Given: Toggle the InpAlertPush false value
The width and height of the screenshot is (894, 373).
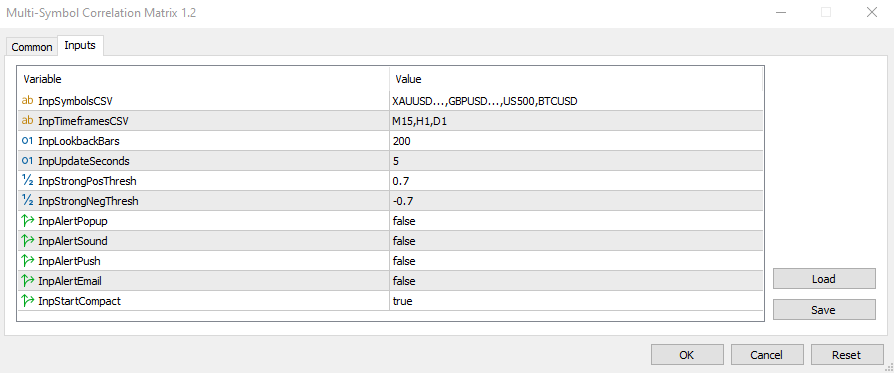Looking at the screenshot, I should point(576,261).
